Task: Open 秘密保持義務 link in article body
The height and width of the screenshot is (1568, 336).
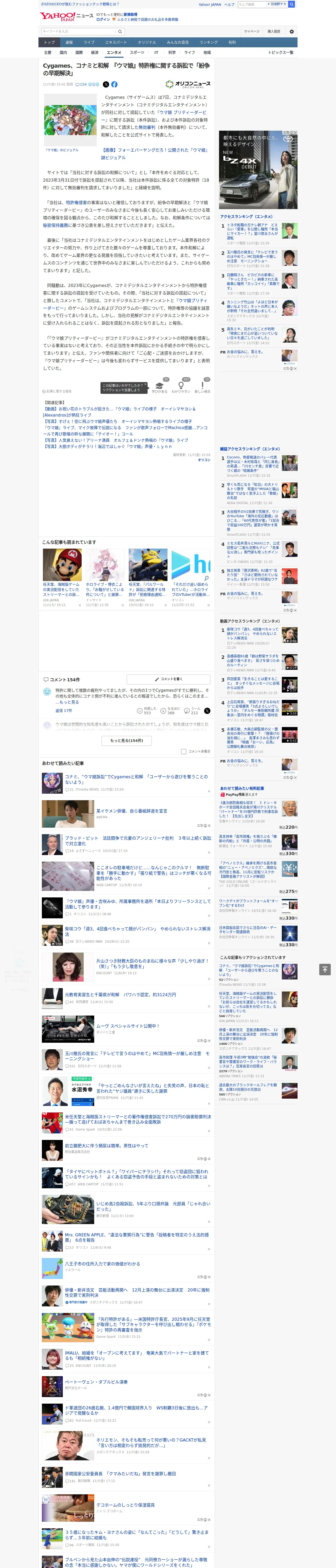Action: (x=55, y=225)
